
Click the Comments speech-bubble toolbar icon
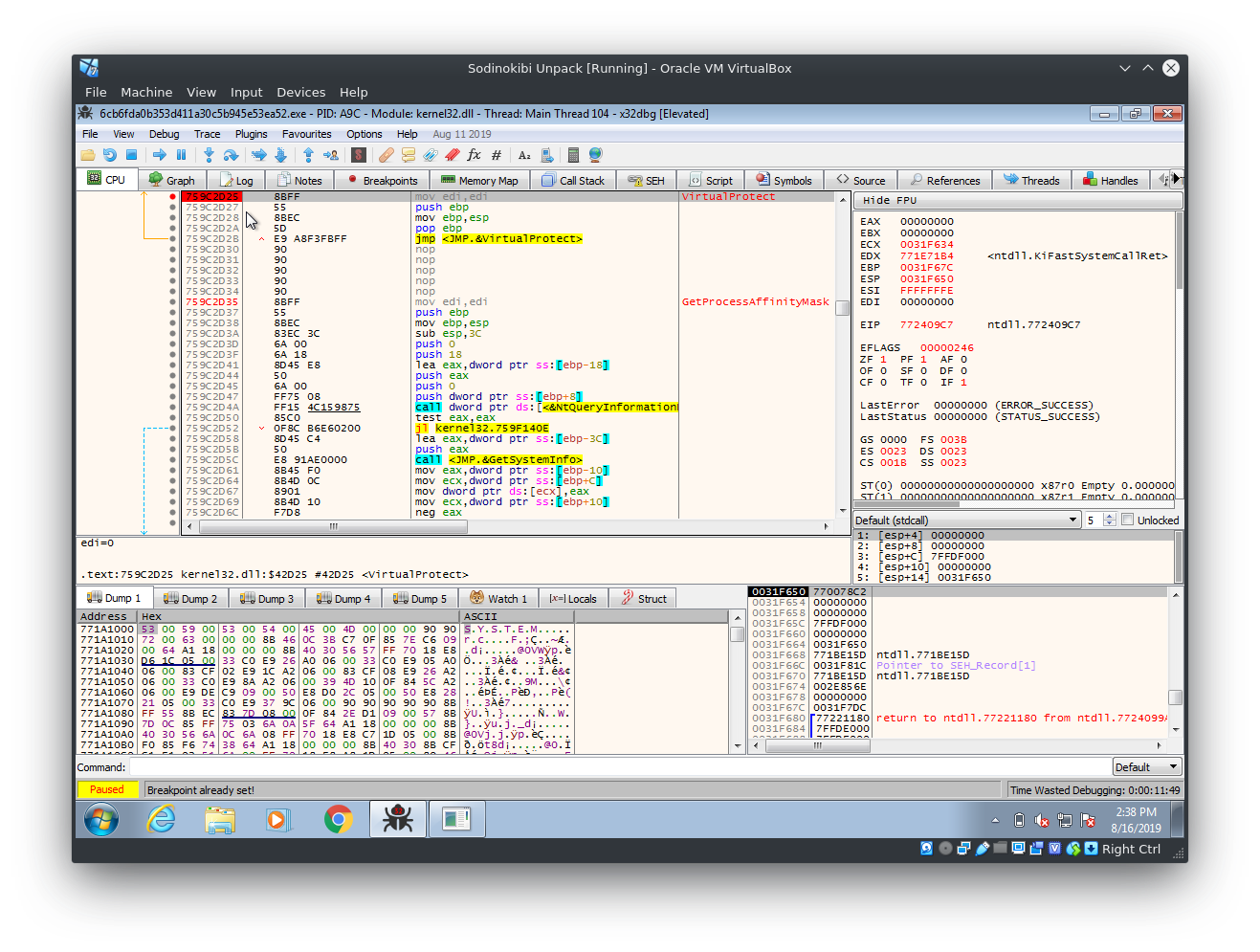tap(409, 155)
